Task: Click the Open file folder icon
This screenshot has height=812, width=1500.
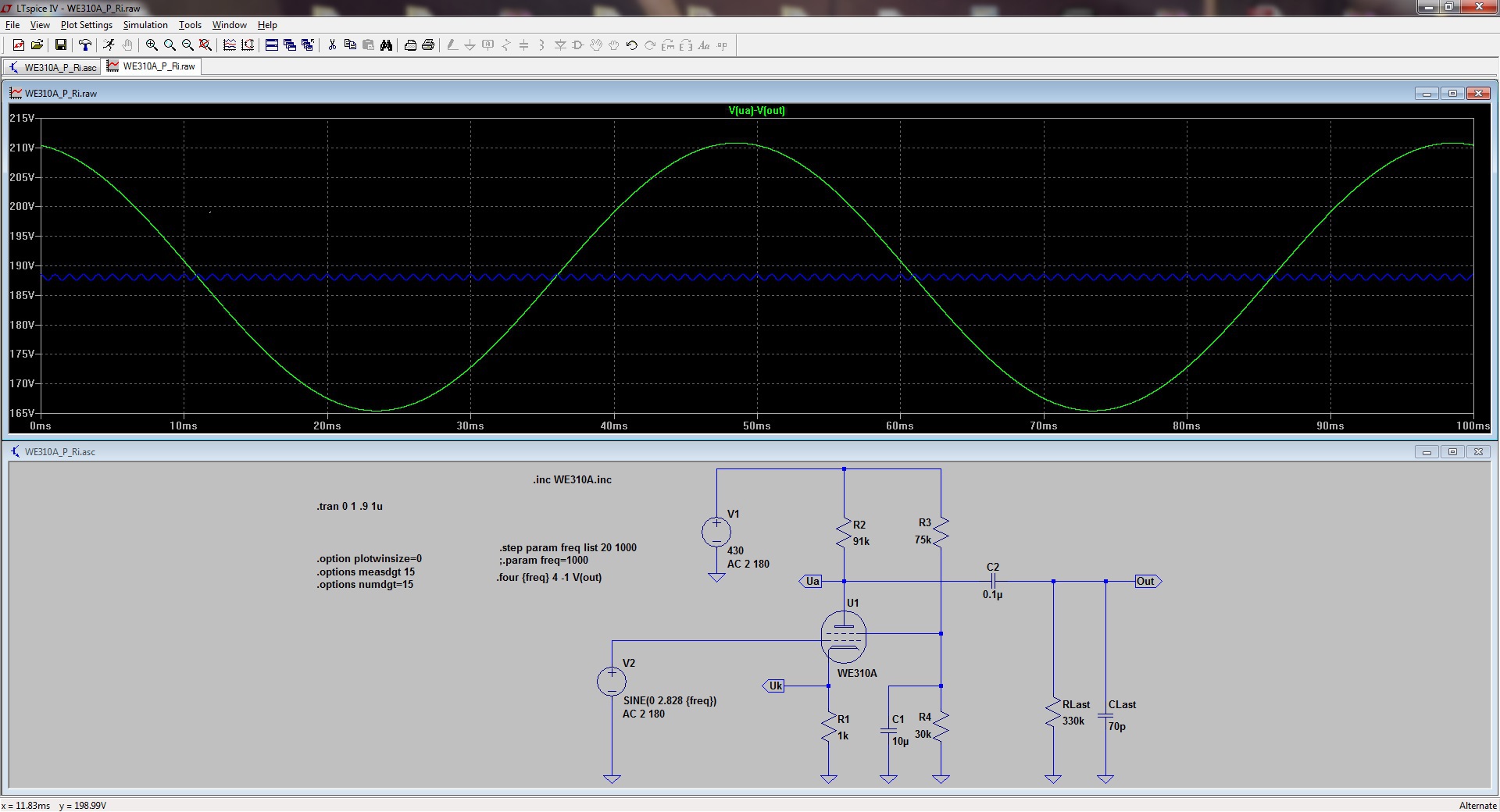Action: pos(37,45)
